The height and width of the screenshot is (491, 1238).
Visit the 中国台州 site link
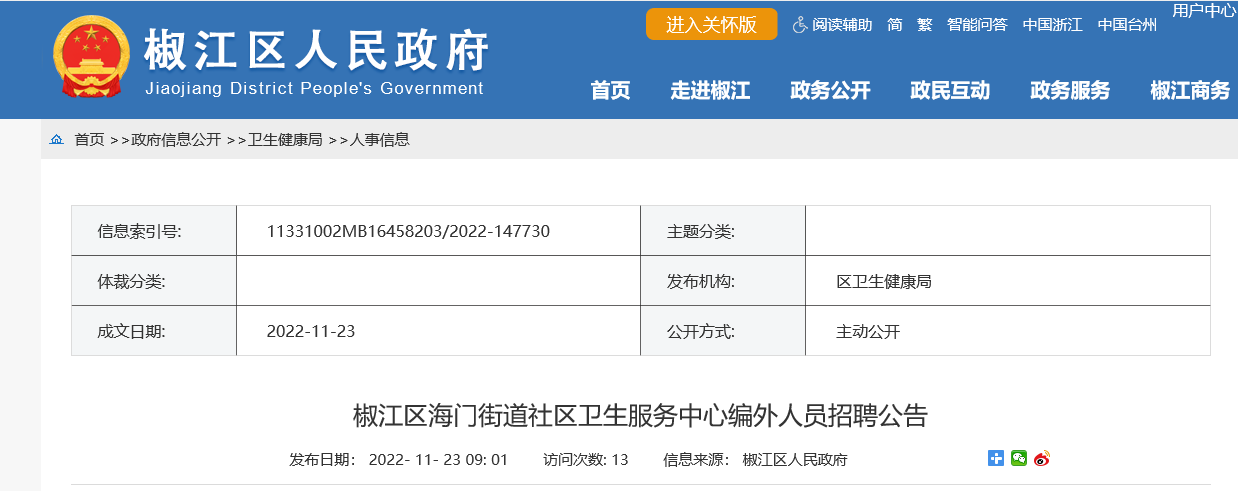1127,25
